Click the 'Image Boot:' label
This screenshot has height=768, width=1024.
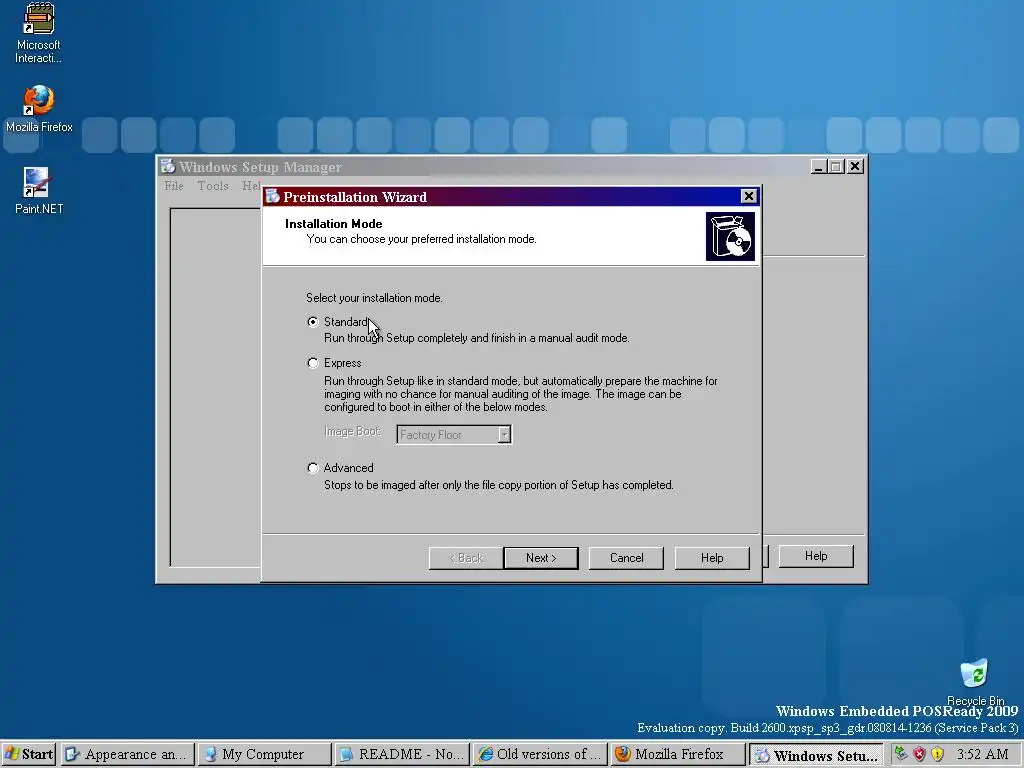352,432
